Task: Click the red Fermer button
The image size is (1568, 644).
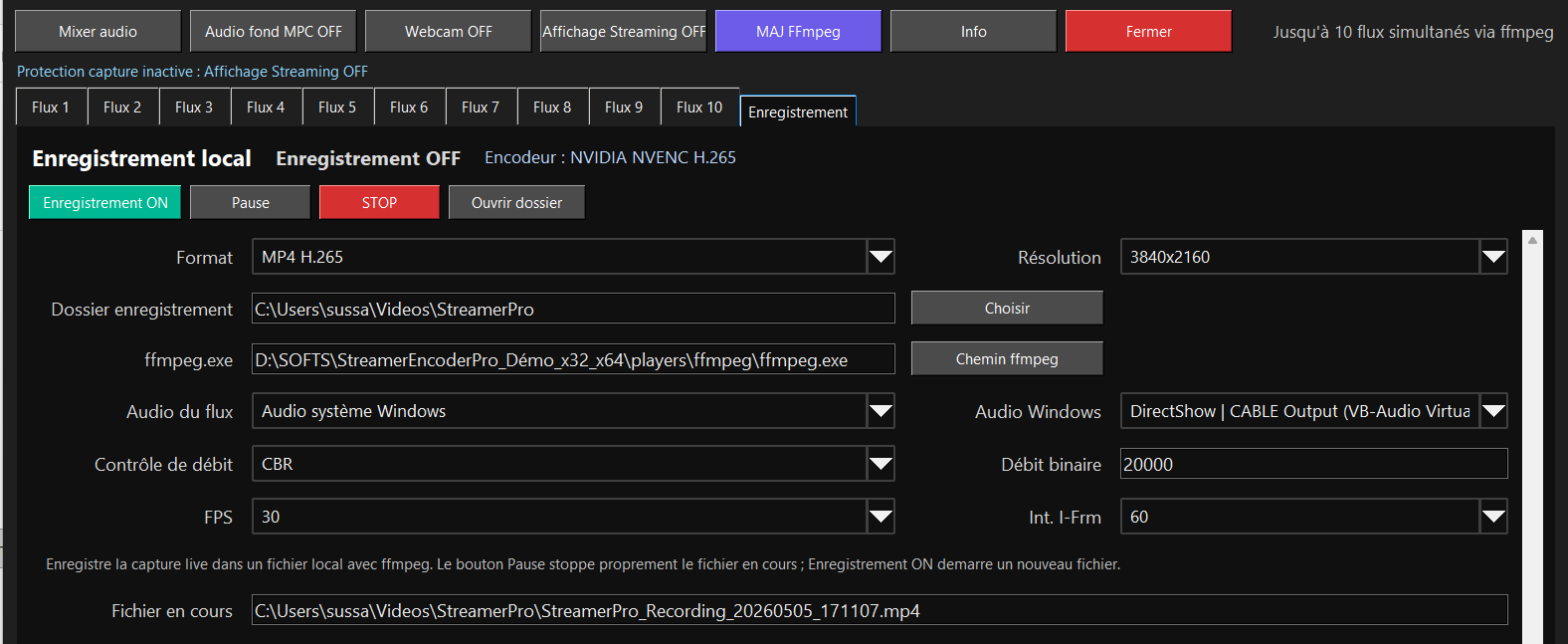Action: pyautogui.click(x=1148, y=31)
